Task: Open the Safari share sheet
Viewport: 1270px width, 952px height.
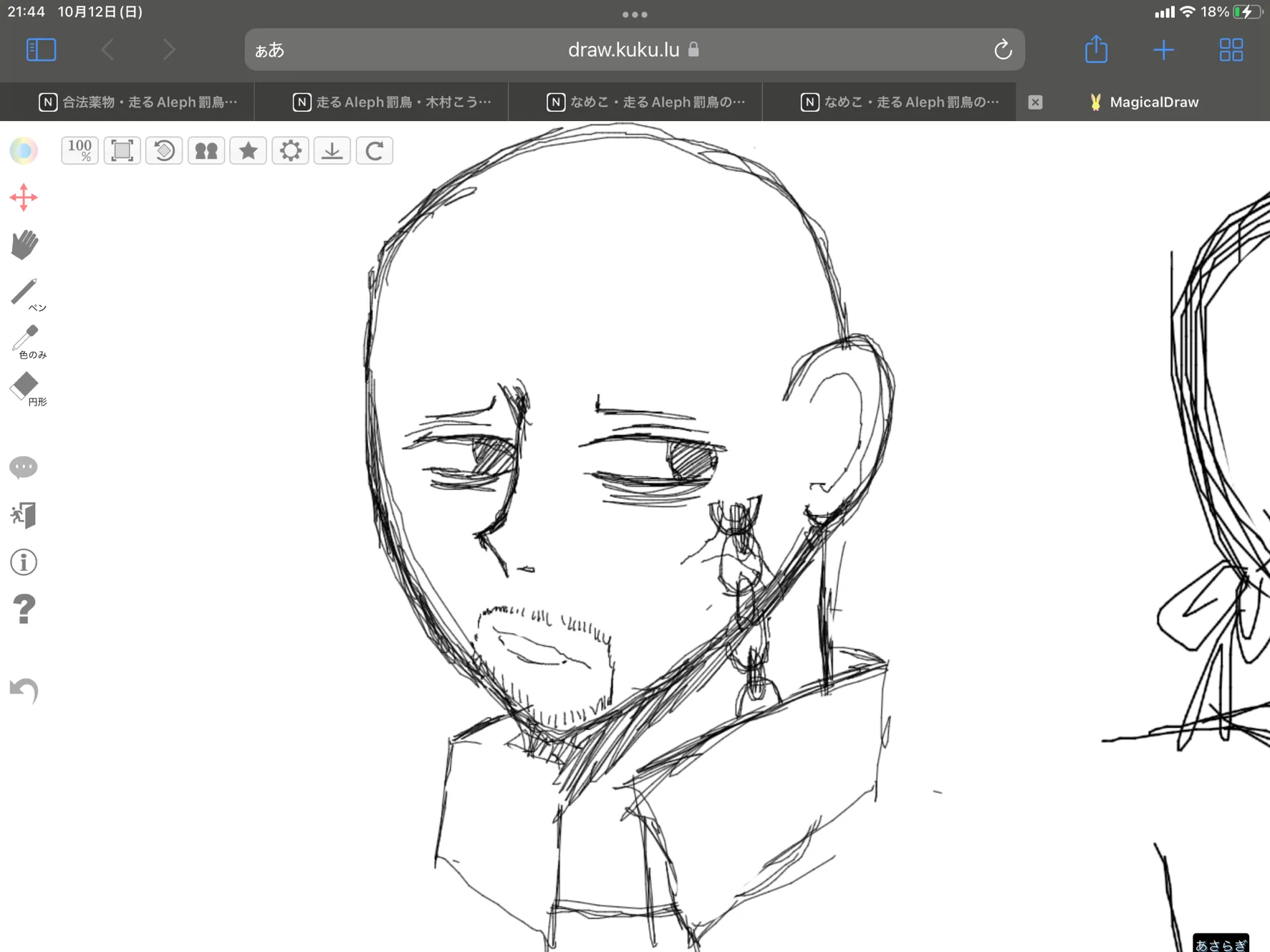Action: [1096, 49]
